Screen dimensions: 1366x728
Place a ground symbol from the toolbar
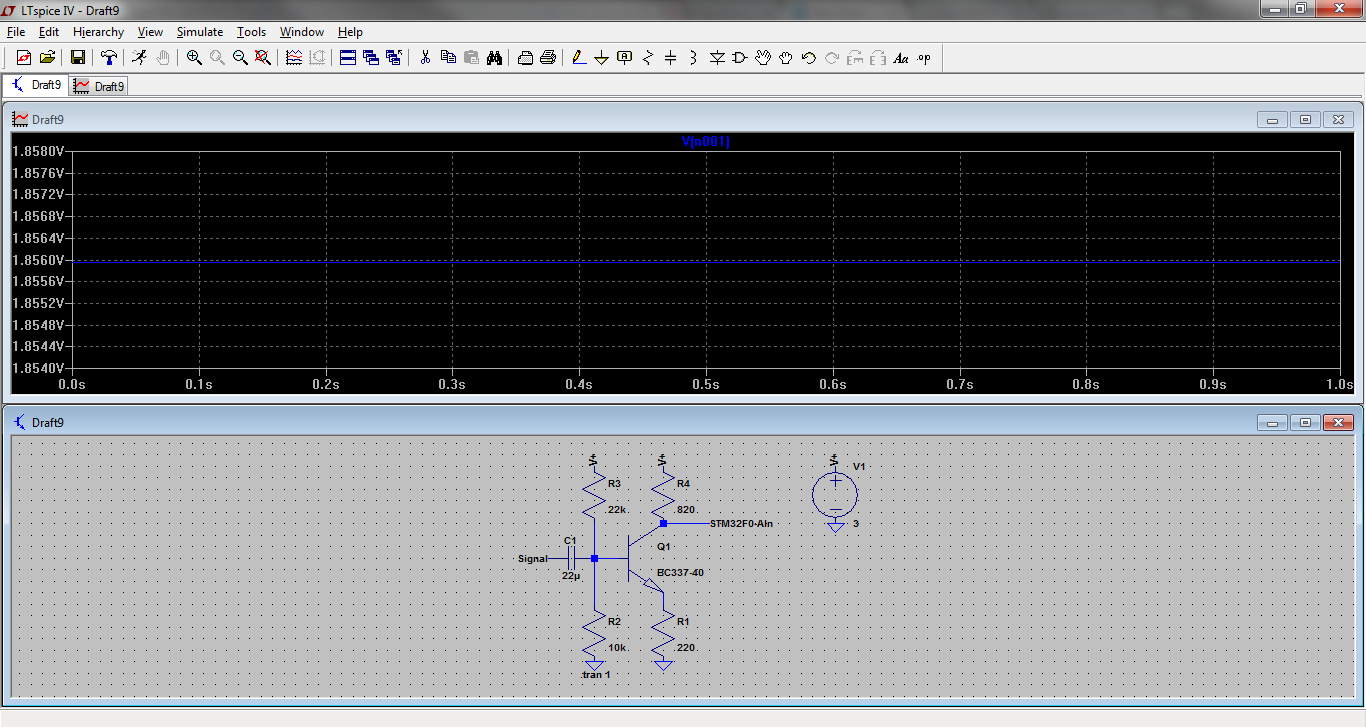[x=602, y=58]
